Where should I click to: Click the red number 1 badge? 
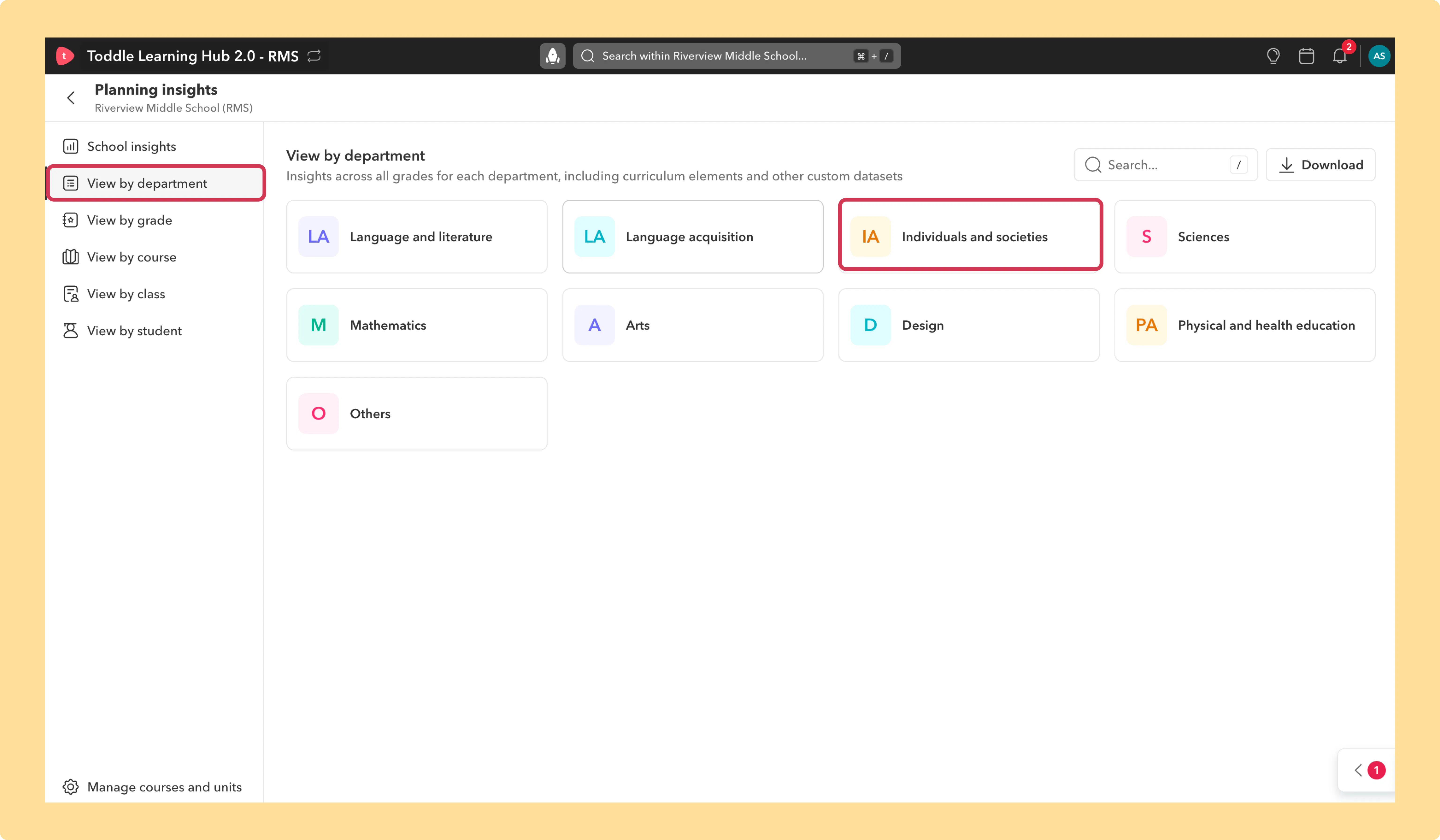click(x=1376, y=770)
